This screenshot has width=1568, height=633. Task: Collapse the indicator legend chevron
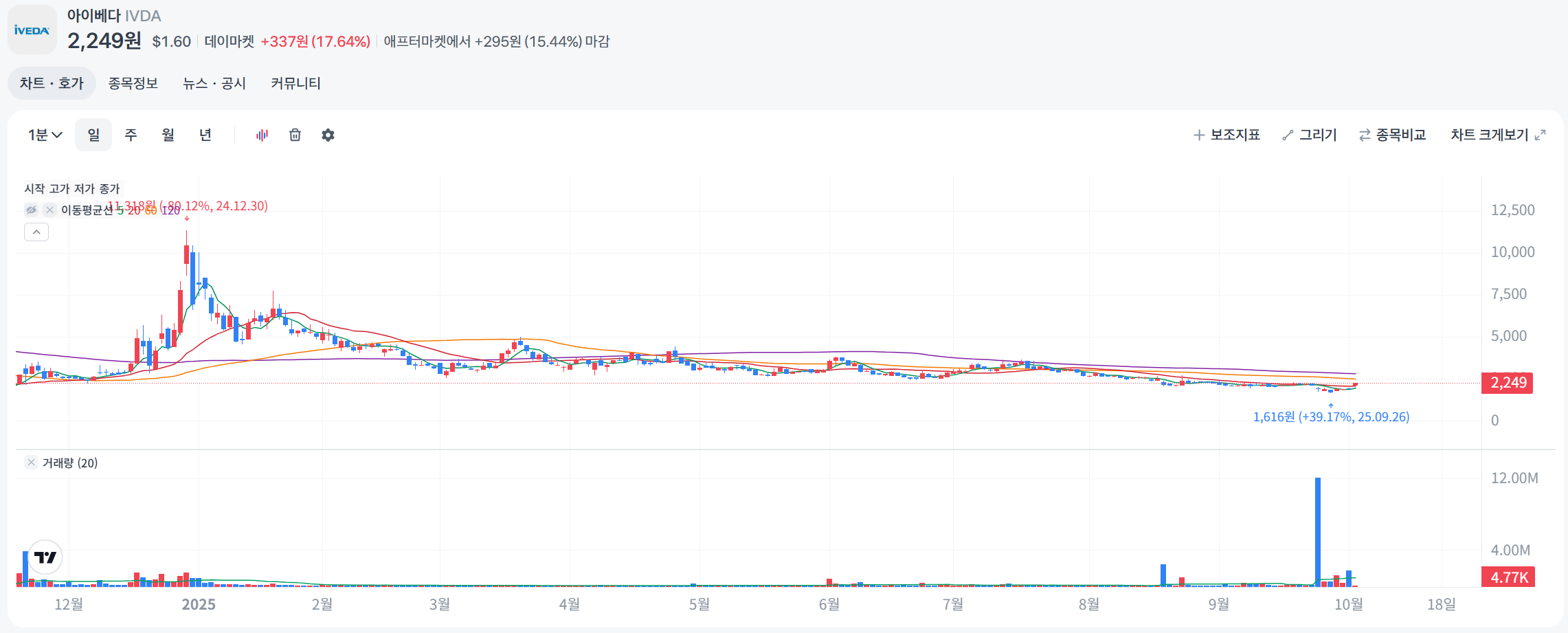click(36, 232)
